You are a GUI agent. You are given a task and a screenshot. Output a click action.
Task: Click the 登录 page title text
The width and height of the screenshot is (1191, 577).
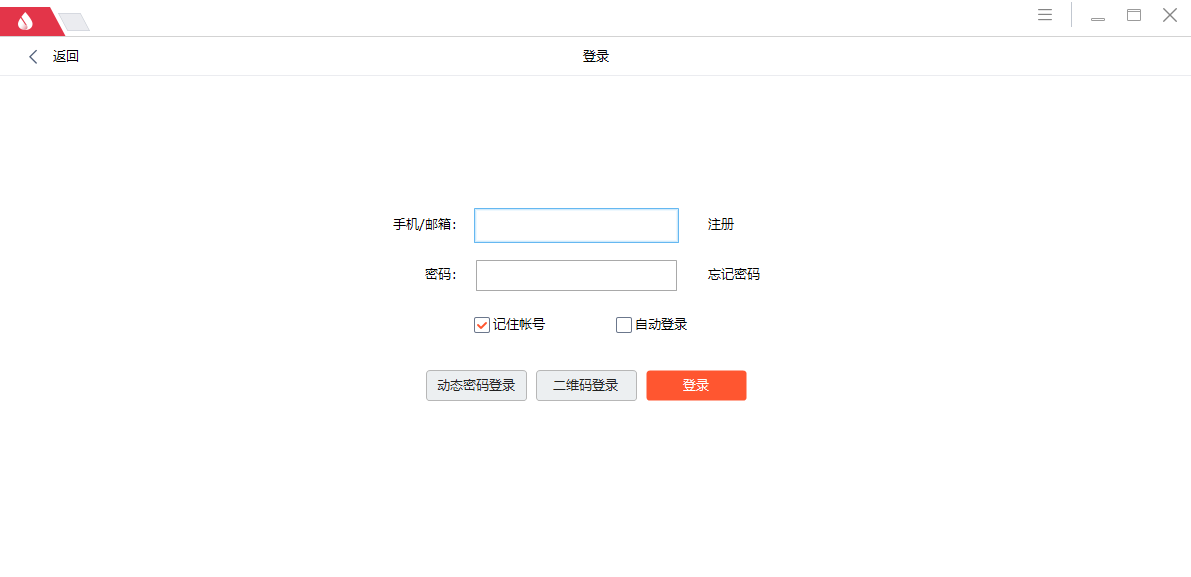[595, 56]
